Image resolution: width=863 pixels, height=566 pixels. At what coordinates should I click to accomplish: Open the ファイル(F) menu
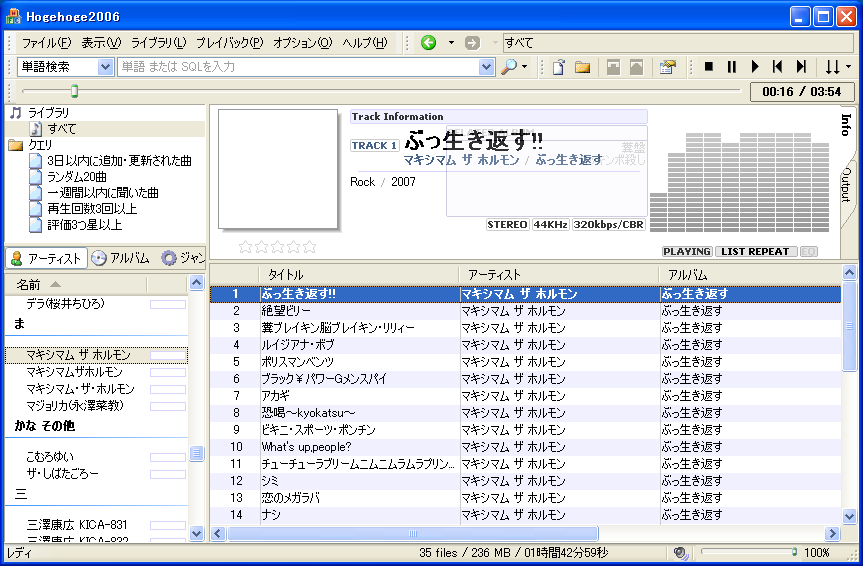pyautogui.click(x=47, y=42)
